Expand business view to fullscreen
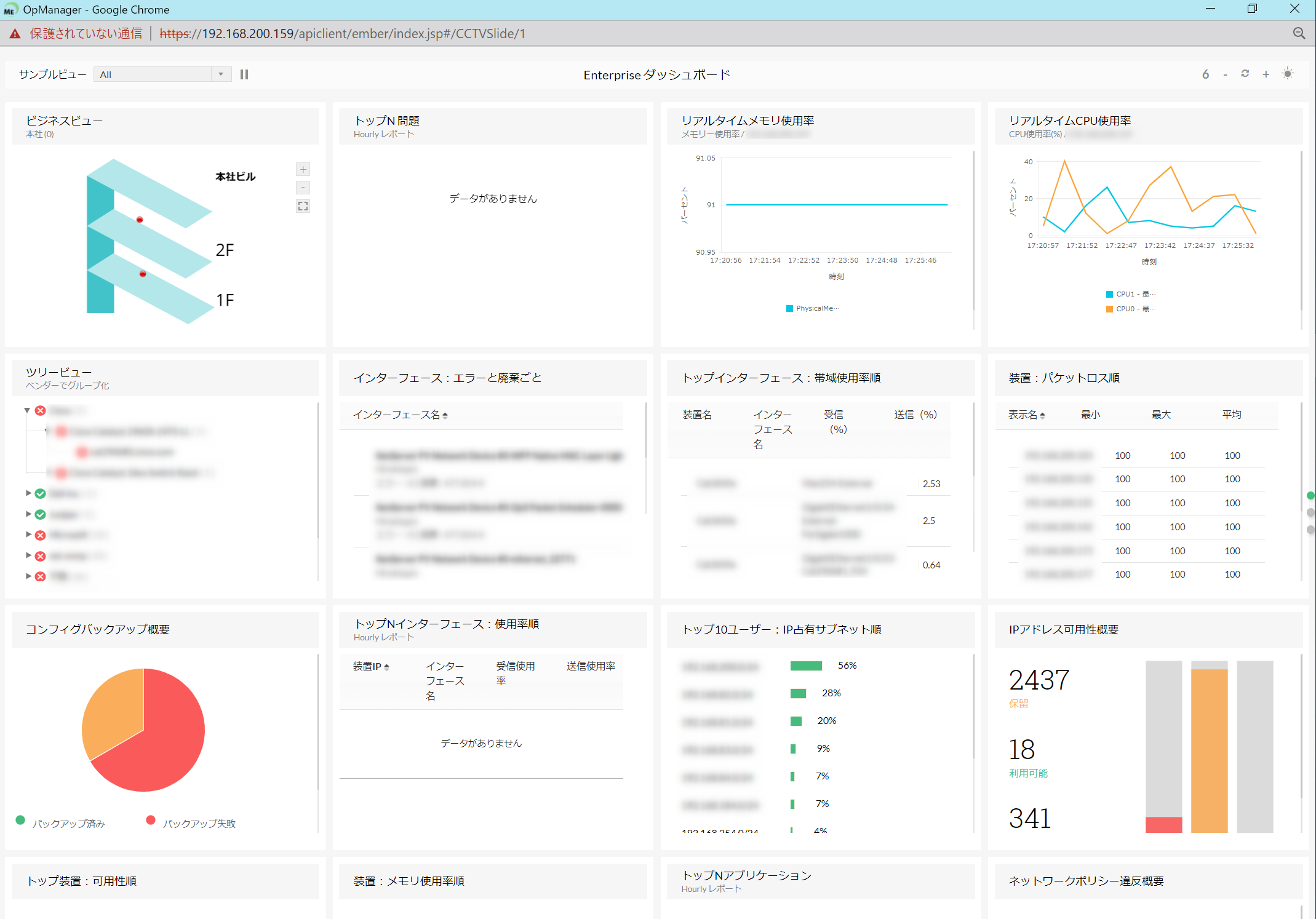 pos(303,206)
